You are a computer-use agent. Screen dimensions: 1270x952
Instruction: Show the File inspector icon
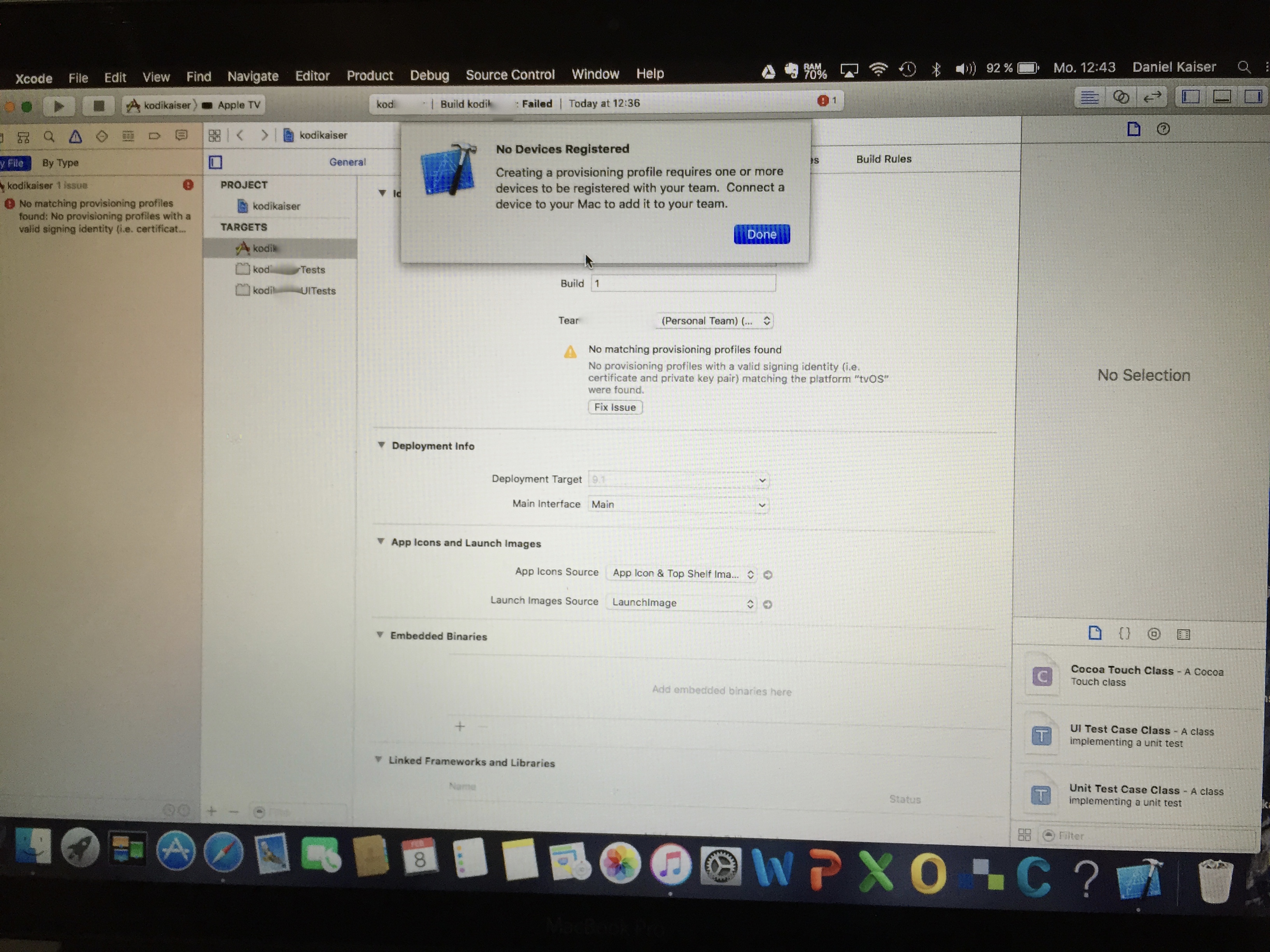[x=1133, y=129]
